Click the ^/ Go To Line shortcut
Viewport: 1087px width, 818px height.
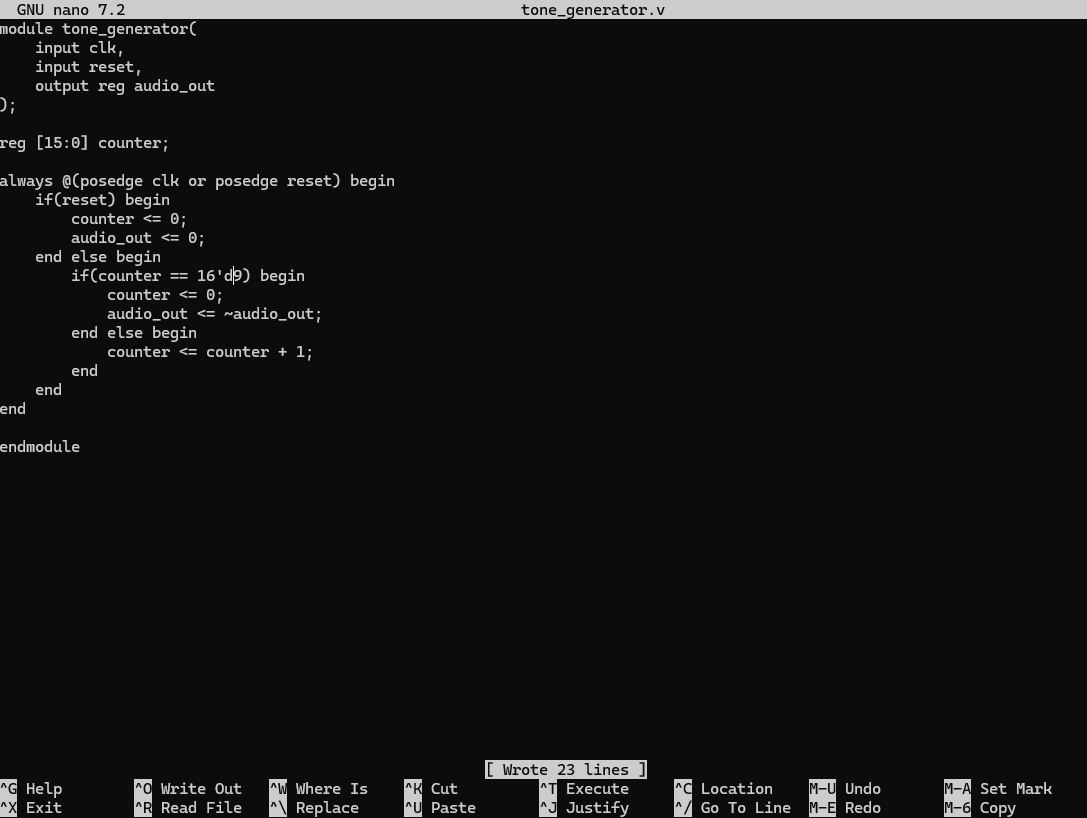[732, 808]
